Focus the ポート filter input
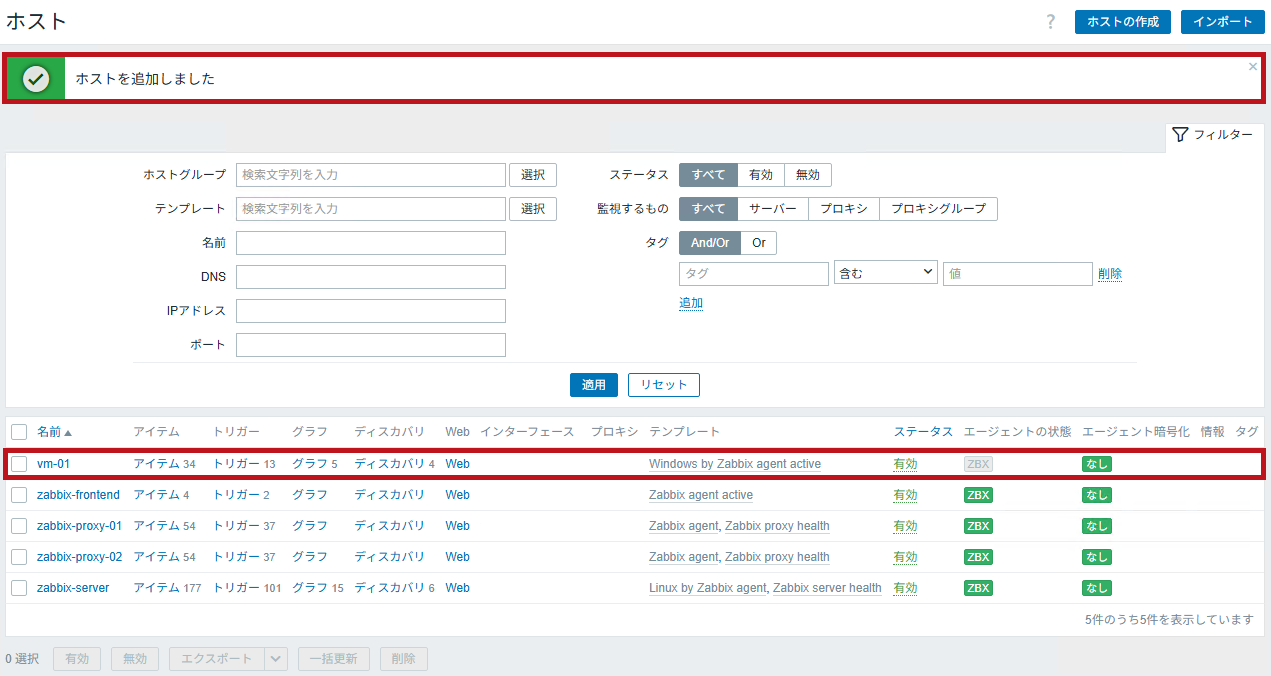 [x=371, y=345]
